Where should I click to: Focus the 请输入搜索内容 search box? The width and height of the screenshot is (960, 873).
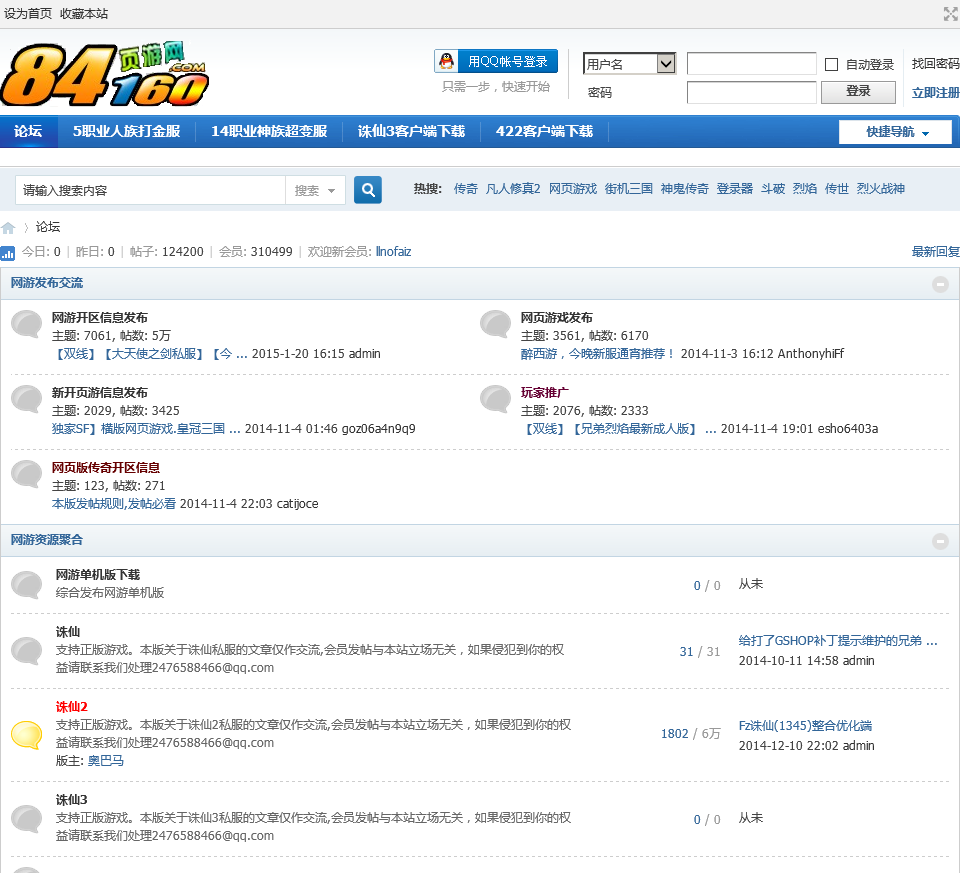tap(151, 190)
